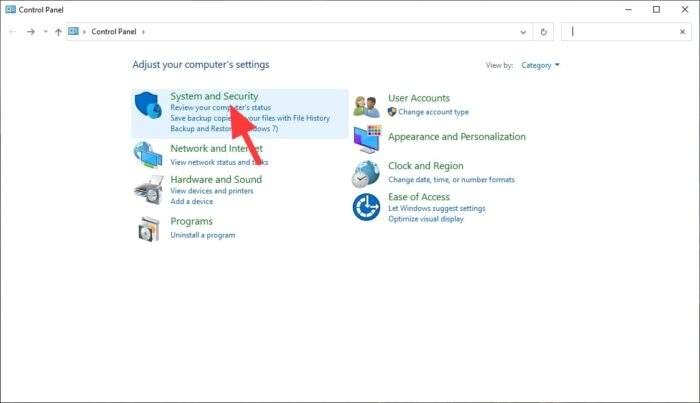Click the Control Panel title bar icon

tap(10, 9)
